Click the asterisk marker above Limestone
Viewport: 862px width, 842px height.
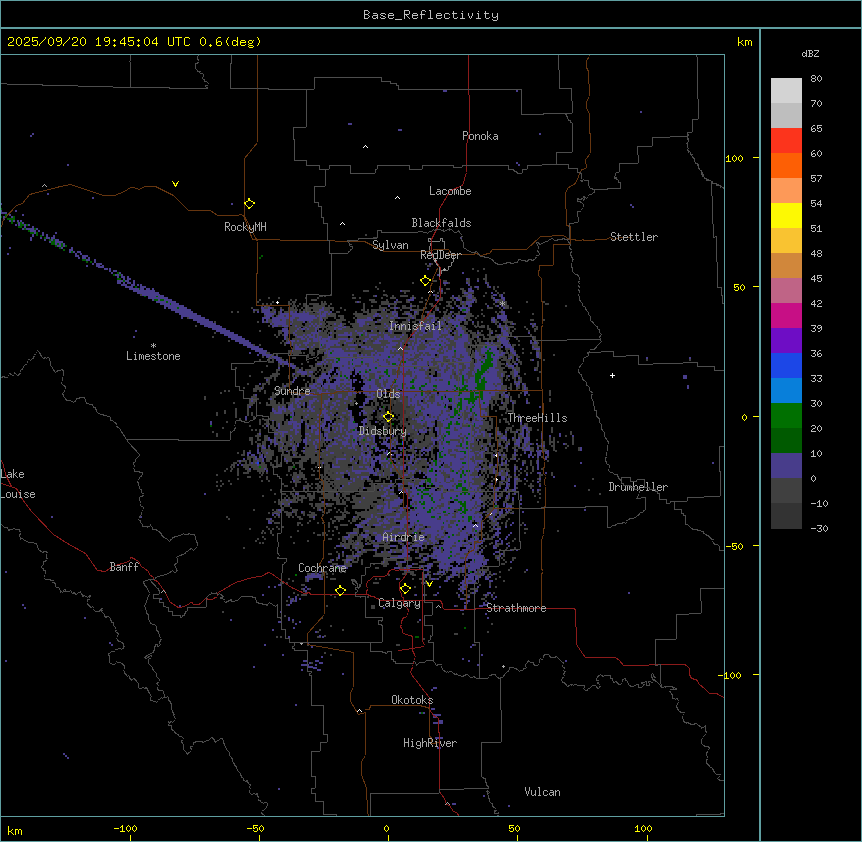coord(153,345)
